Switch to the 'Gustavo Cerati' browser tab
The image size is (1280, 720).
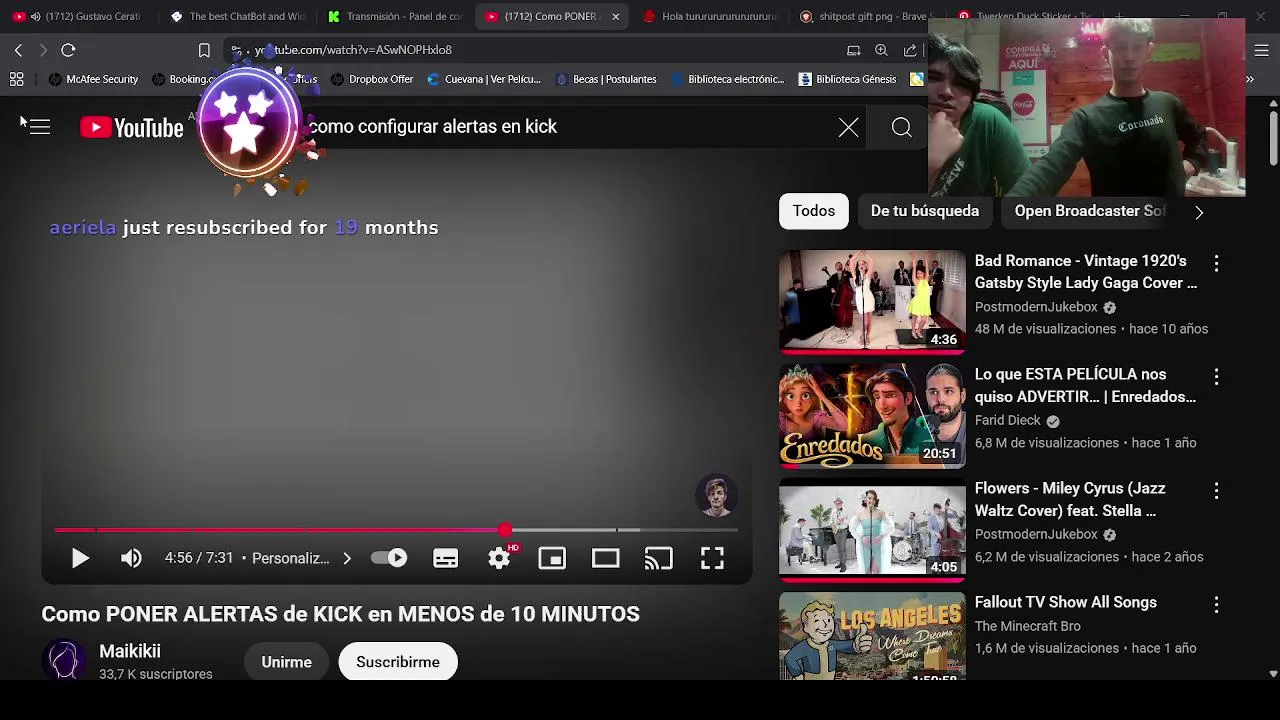pyautogui.click(x=78, y=16)
